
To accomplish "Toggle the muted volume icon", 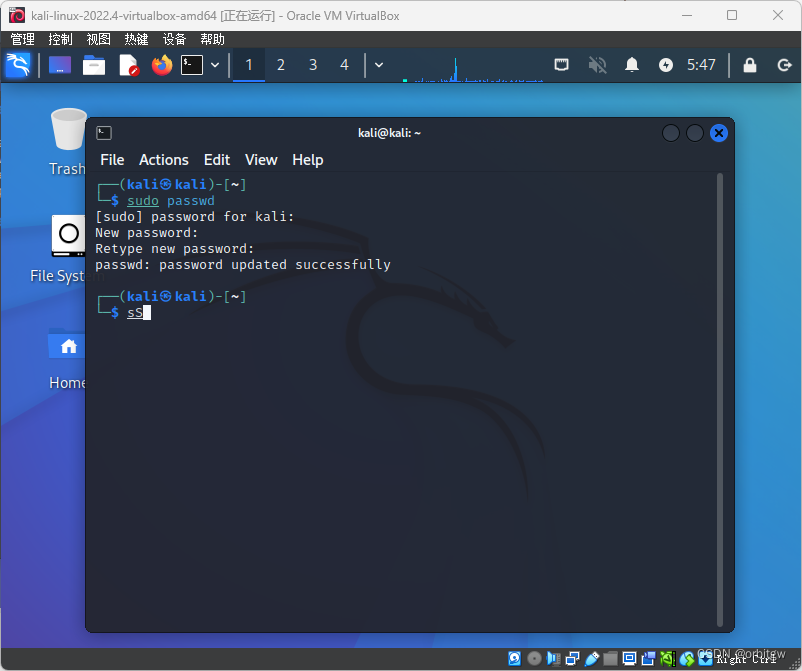I will [x=597, y=65].
